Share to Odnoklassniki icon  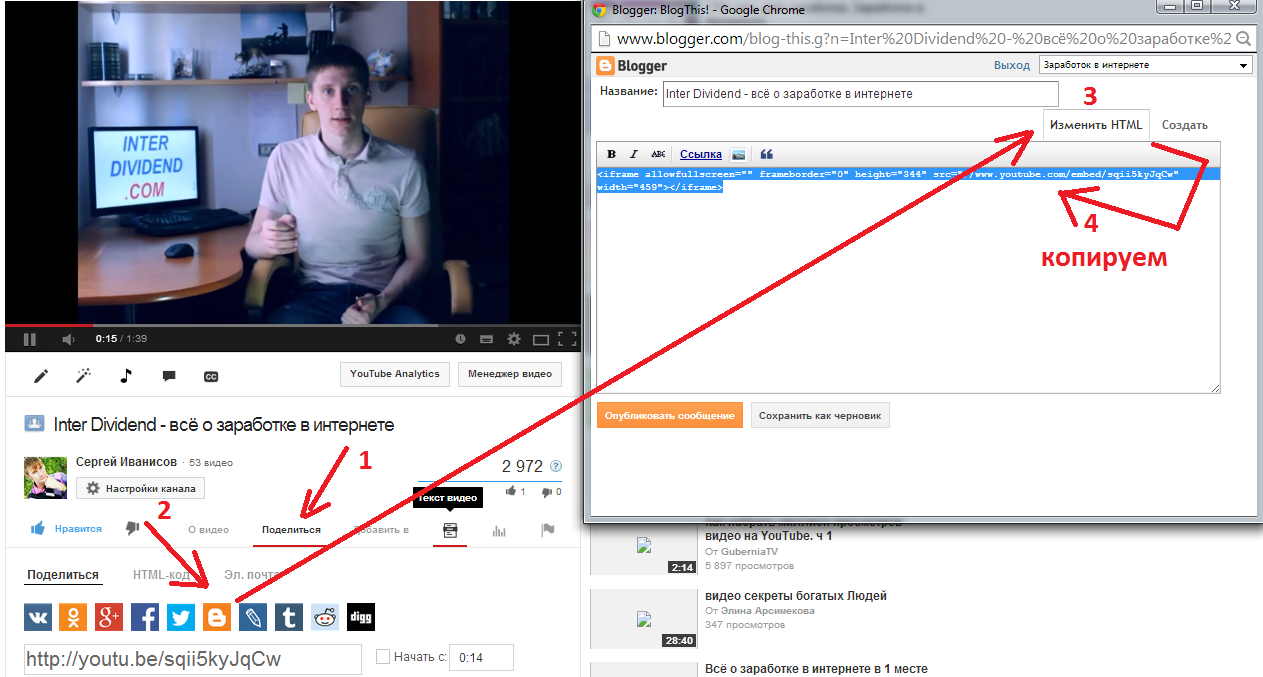point(73,617)
